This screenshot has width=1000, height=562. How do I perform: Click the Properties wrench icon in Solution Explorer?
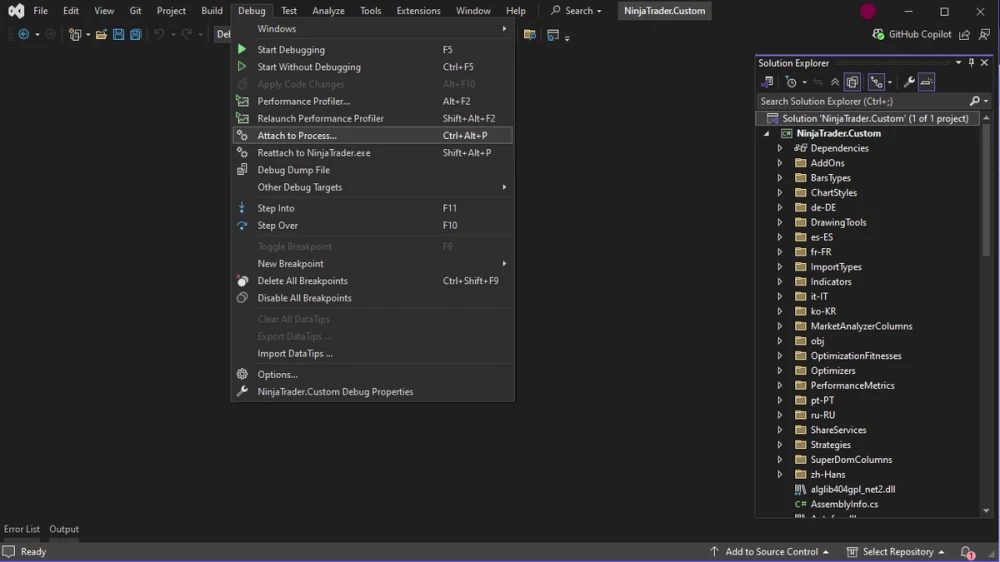pyautogui.click(x=909, y=82)
